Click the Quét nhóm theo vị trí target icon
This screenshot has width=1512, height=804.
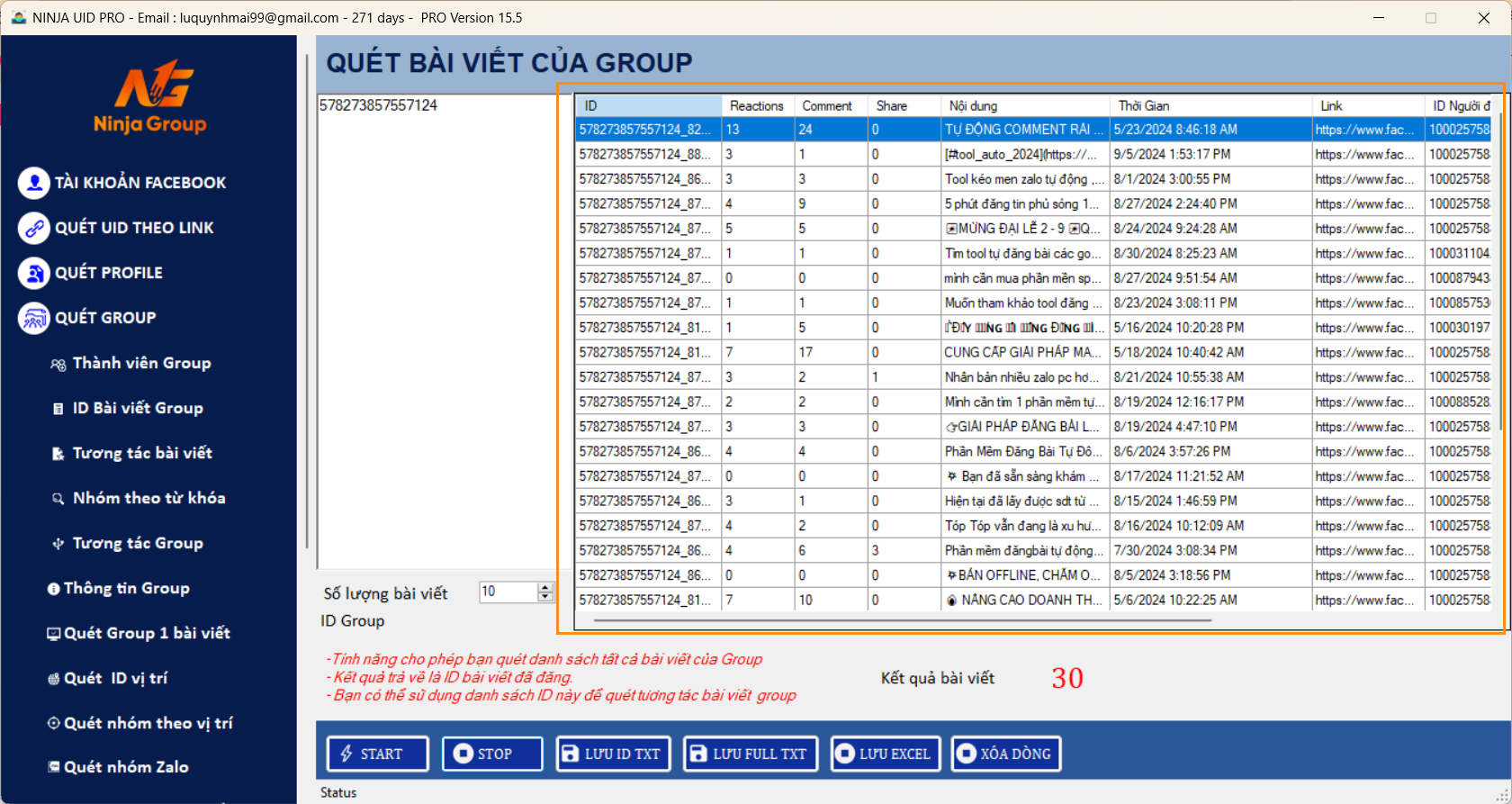tap(54, 723)
